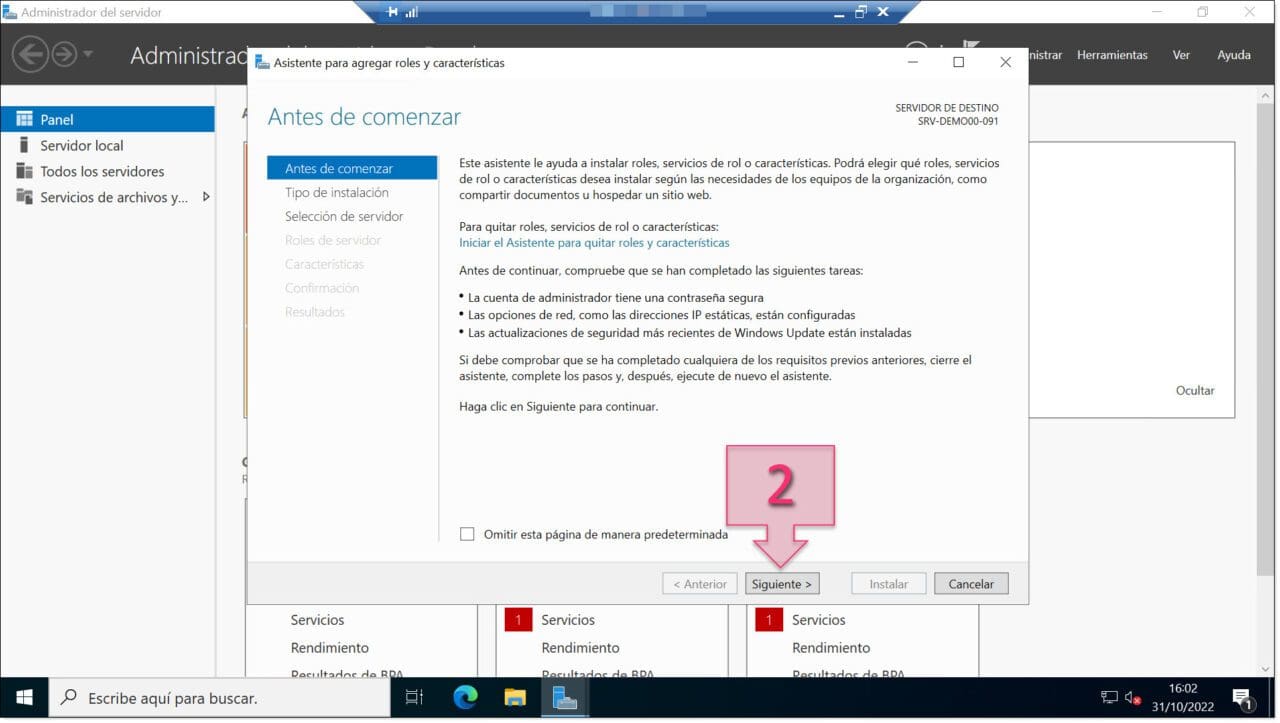Click the red 1 badge in the right tile
Image resolution: width=1280 pixels, height=723 pixels.
coord(769,620)
